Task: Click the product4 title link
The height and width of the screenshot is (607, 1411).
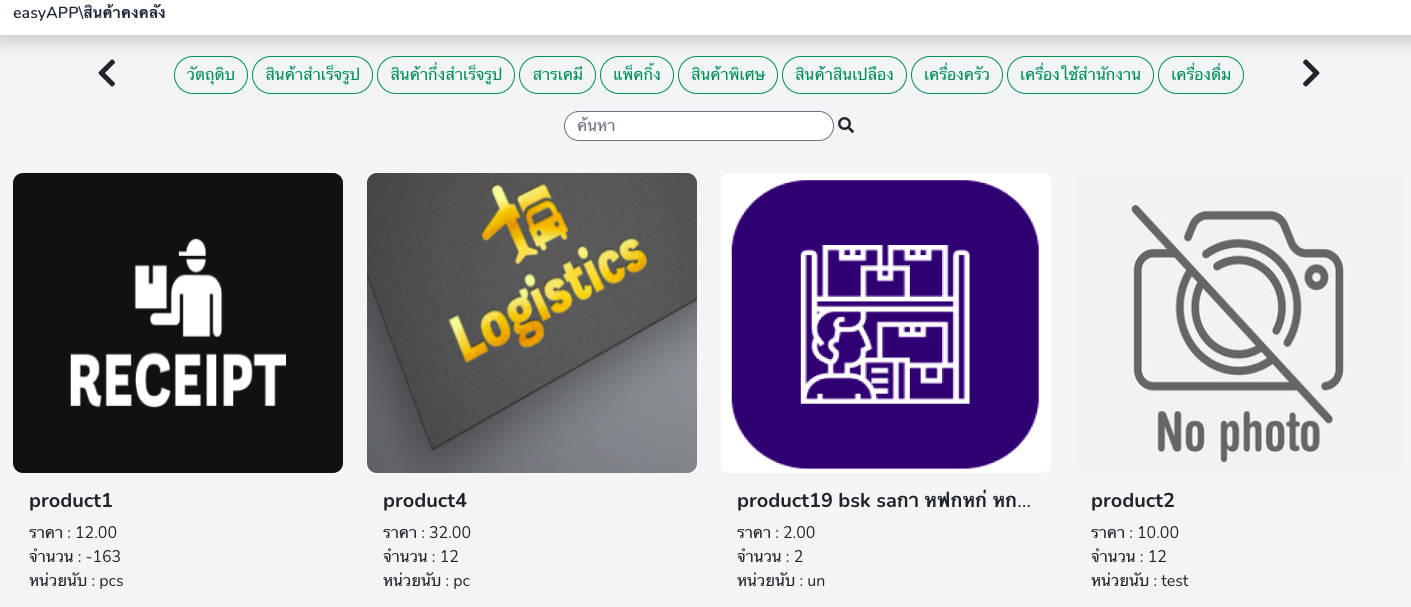Action: tap(425, 501)
